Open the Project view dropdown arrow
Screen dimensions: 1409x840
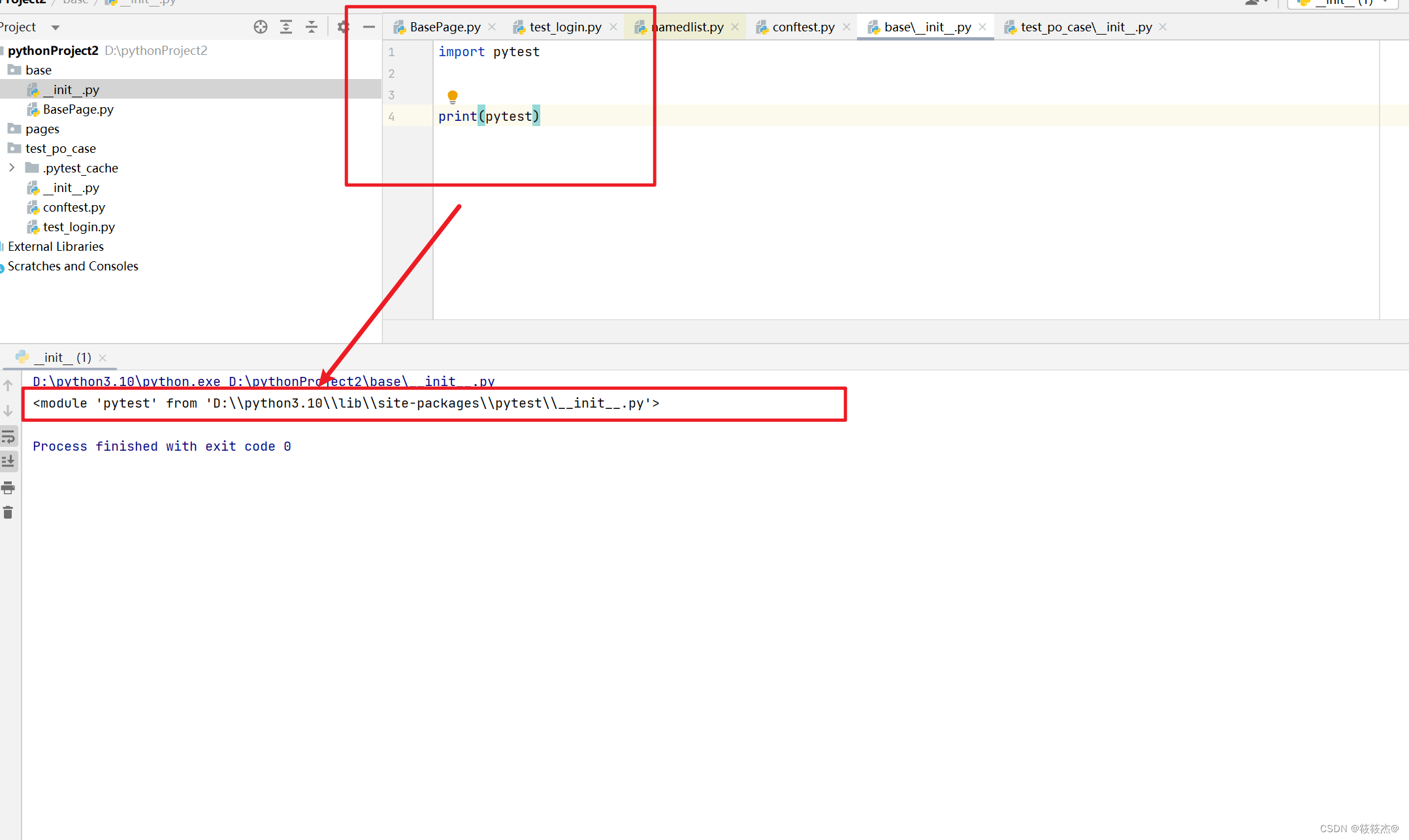pos(56,27)
